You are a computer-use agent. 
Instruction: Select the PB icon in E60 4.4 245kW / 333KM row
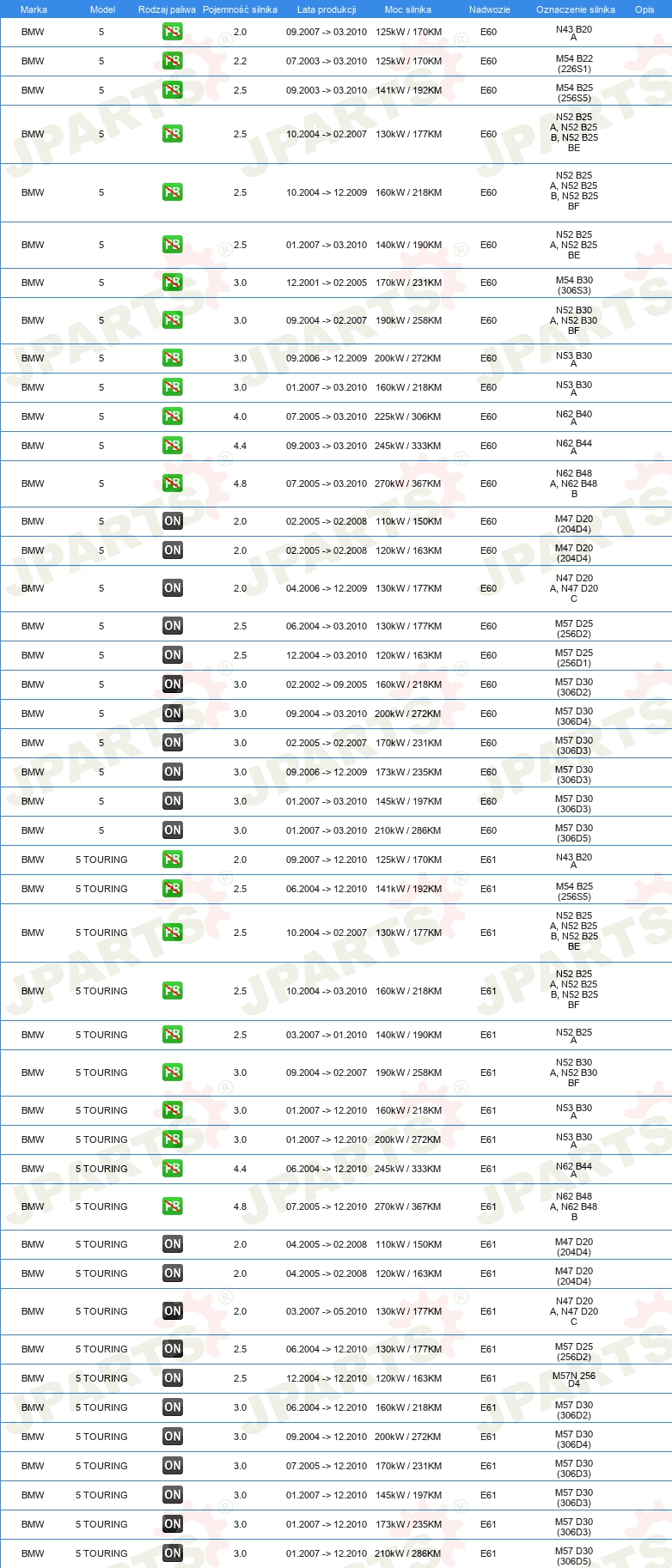click(x=173, y=446)
